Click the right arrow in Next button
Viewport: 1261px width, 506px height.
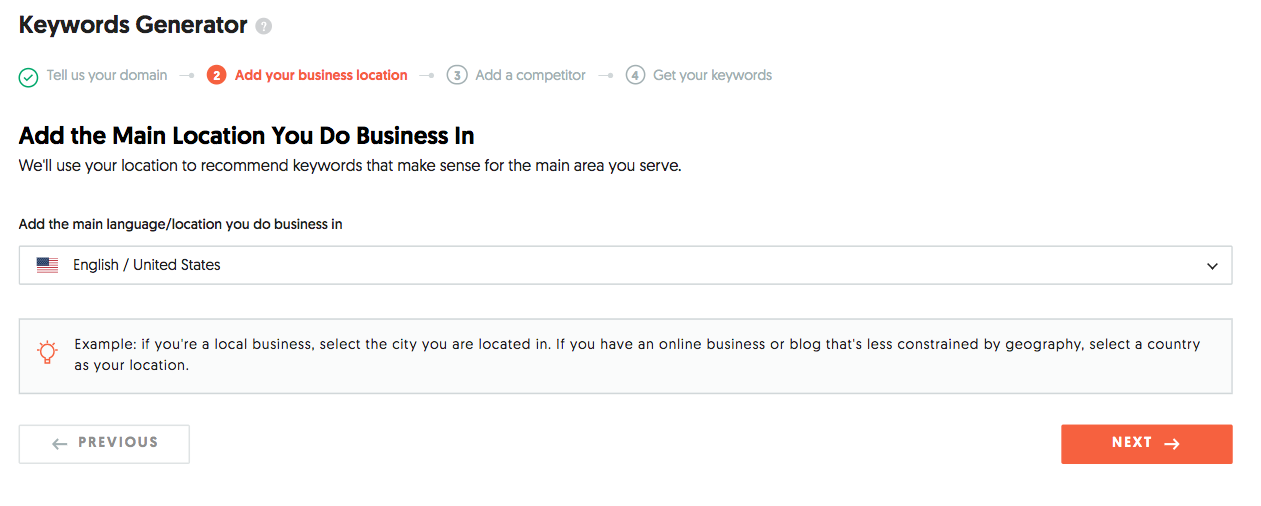(x=1172, y=444)
